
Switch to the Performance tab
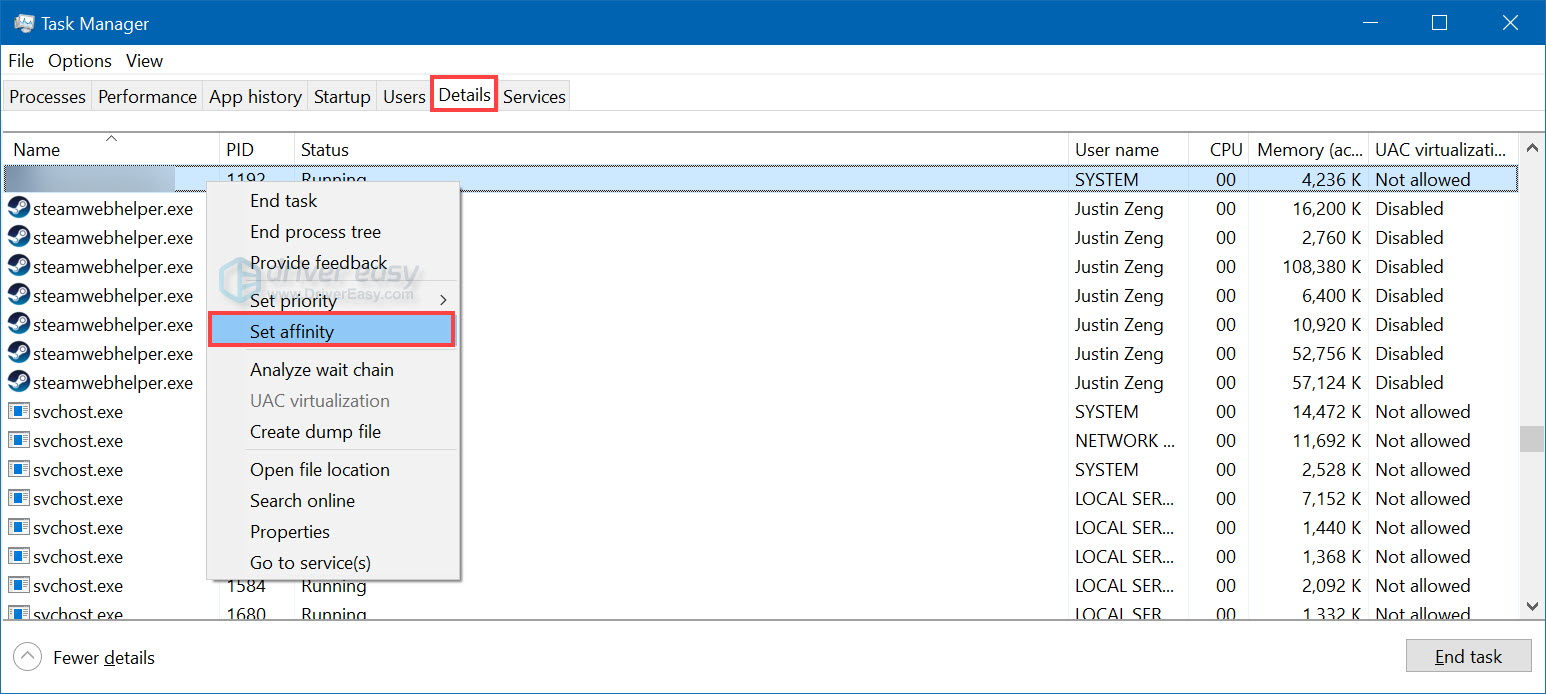coord(147,96)
